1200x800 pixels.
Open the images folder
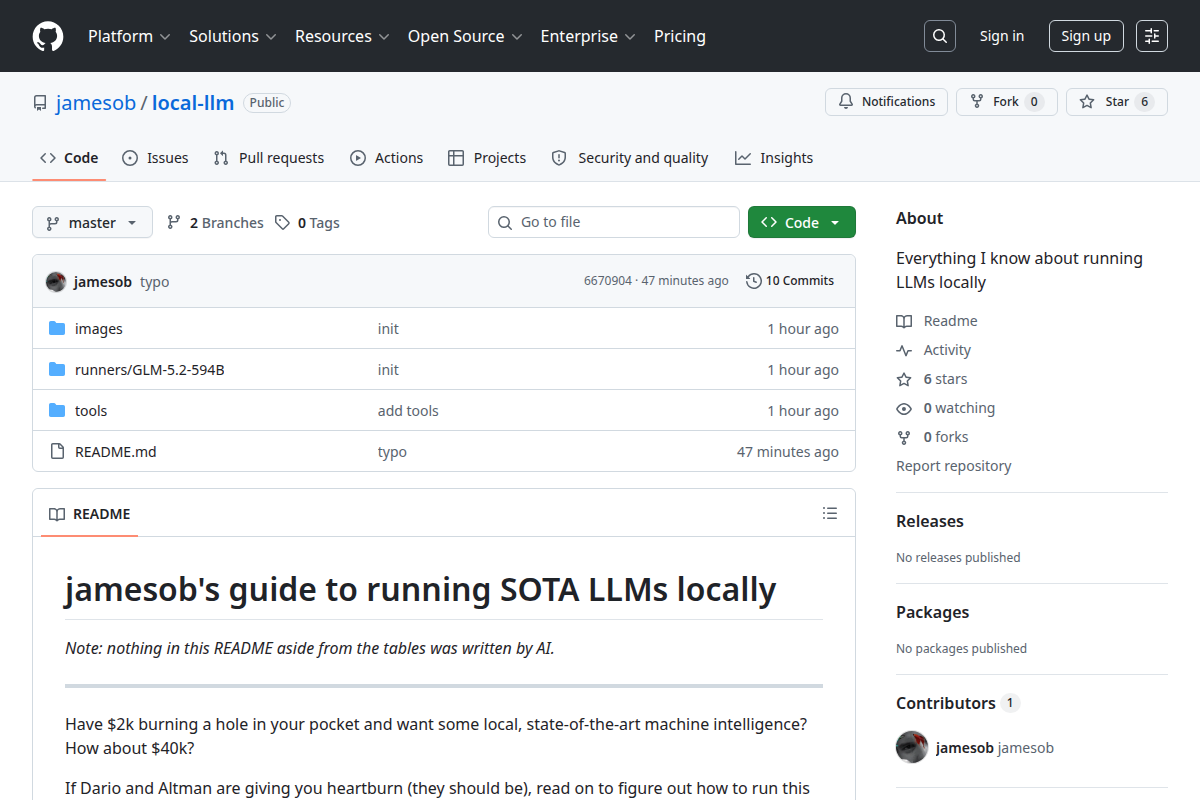click(x=99, y=329)
